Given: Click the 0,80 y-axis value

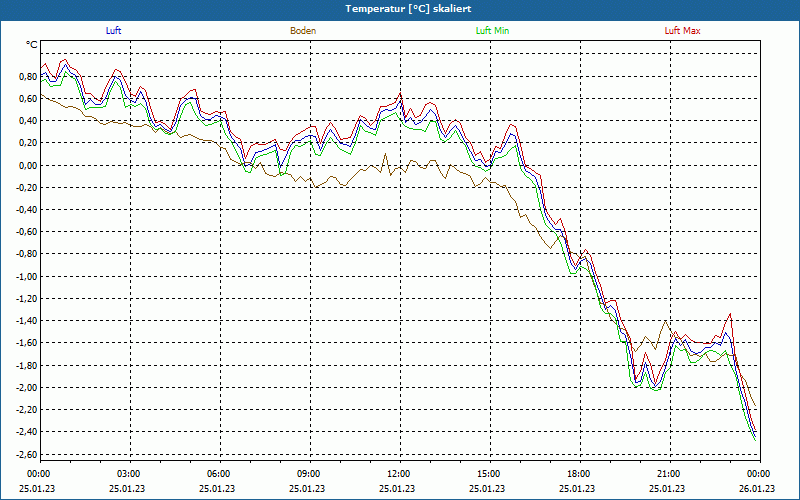Looking at the screenshot, I should 29,77.
